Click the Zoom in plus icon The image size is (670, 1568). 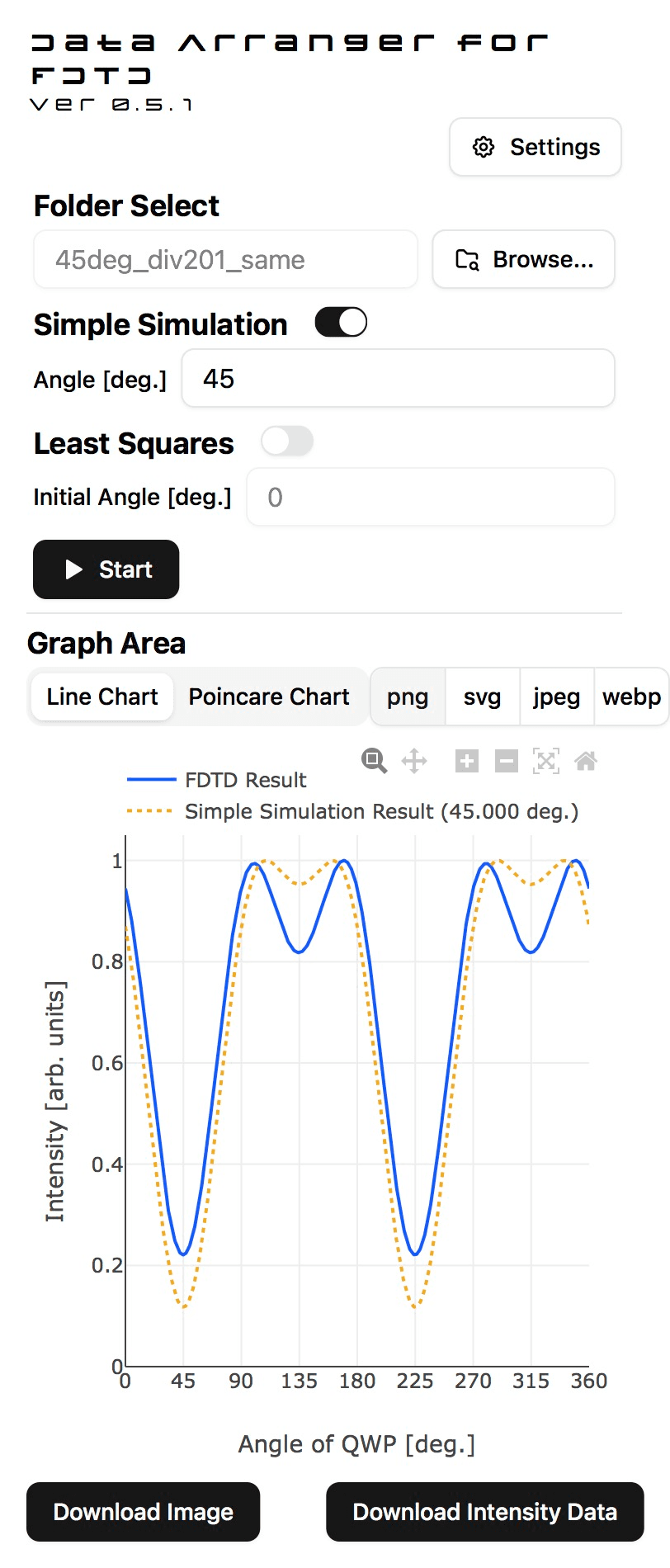pyautogui.click(x=467, y=761)
